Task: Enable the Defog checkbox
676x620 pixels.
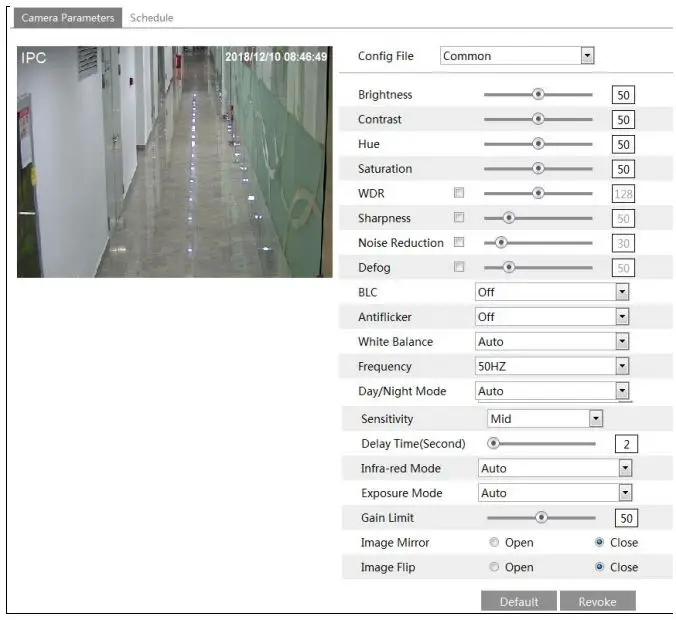Action: [x=459, y=266]
